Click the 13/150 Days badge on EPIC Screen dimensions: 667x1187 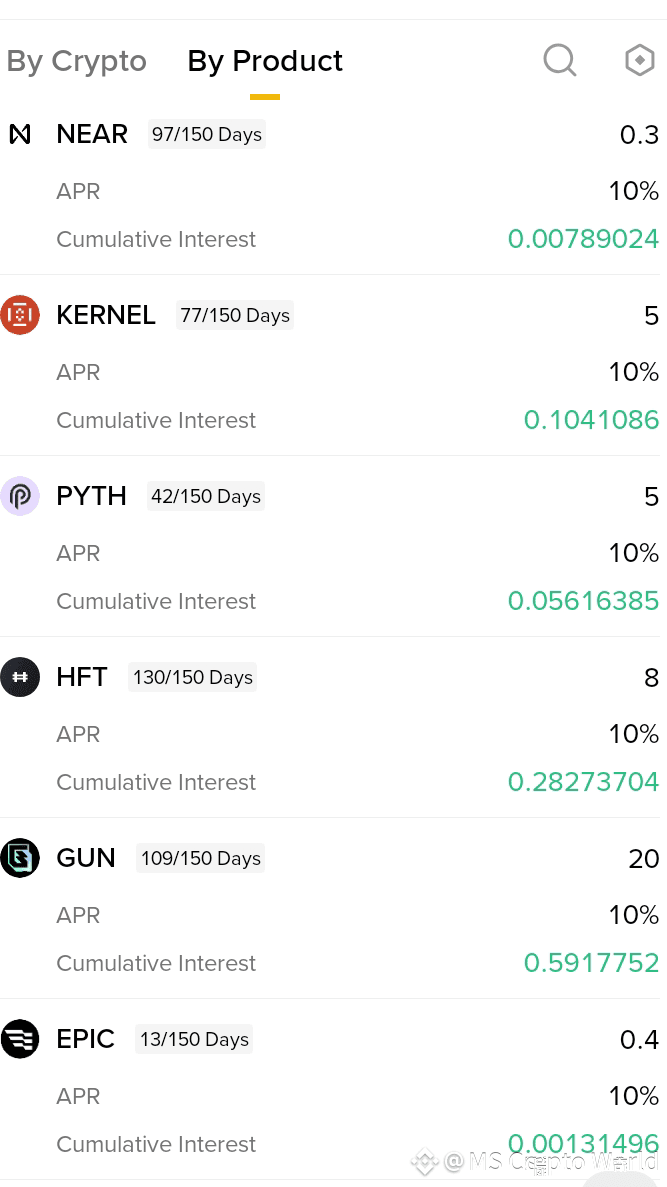click(193, 1039)
